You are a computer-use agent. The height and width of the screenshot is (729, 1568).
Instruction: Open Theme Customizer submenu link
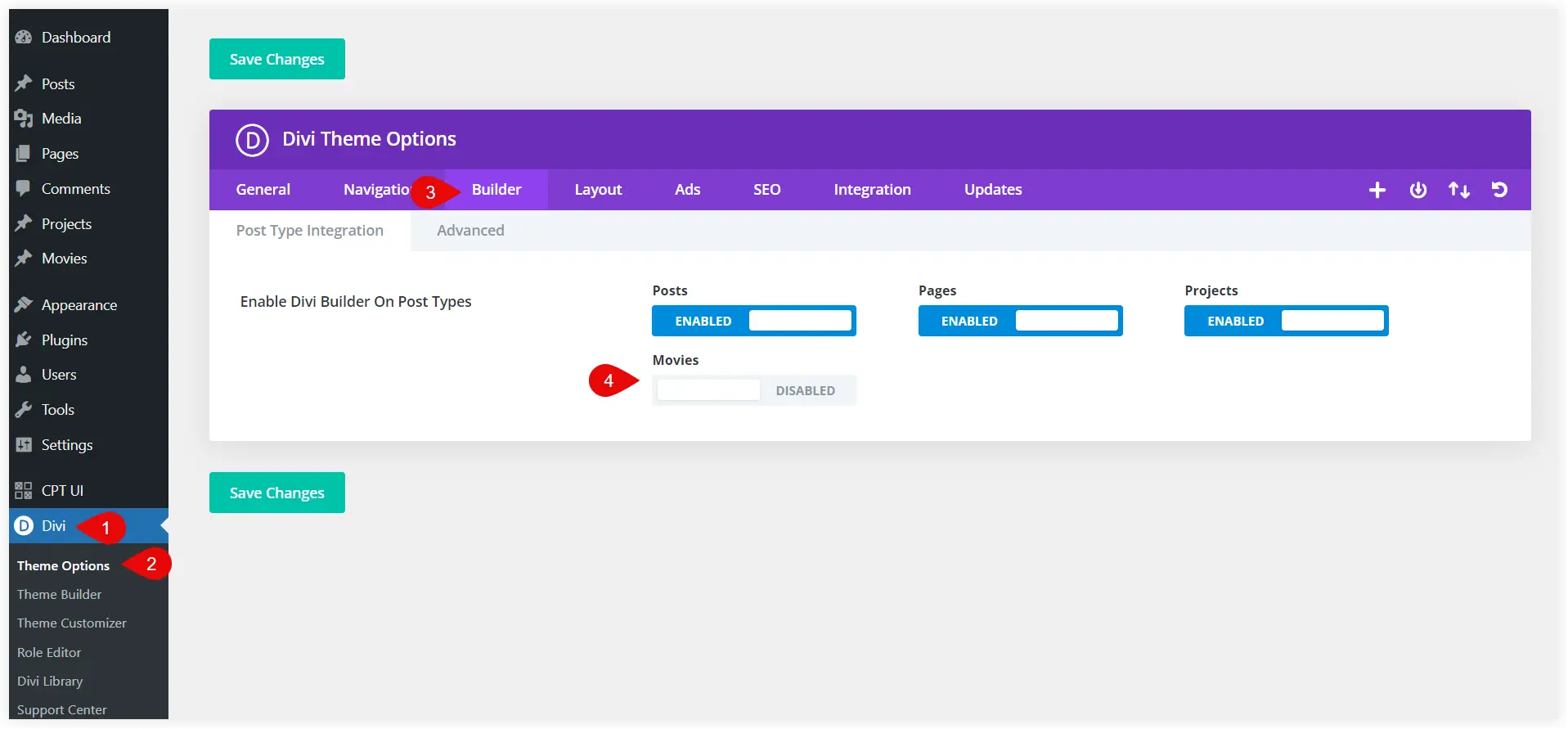[71, 623]
